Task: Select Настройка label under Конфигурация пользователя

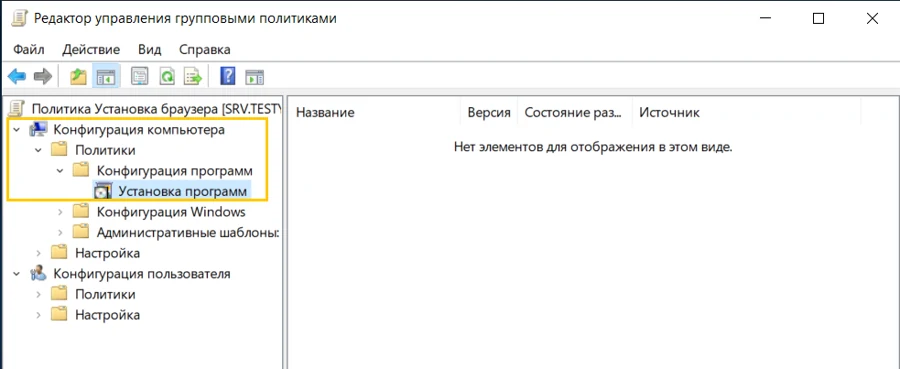Action: (x=107, y=315)
